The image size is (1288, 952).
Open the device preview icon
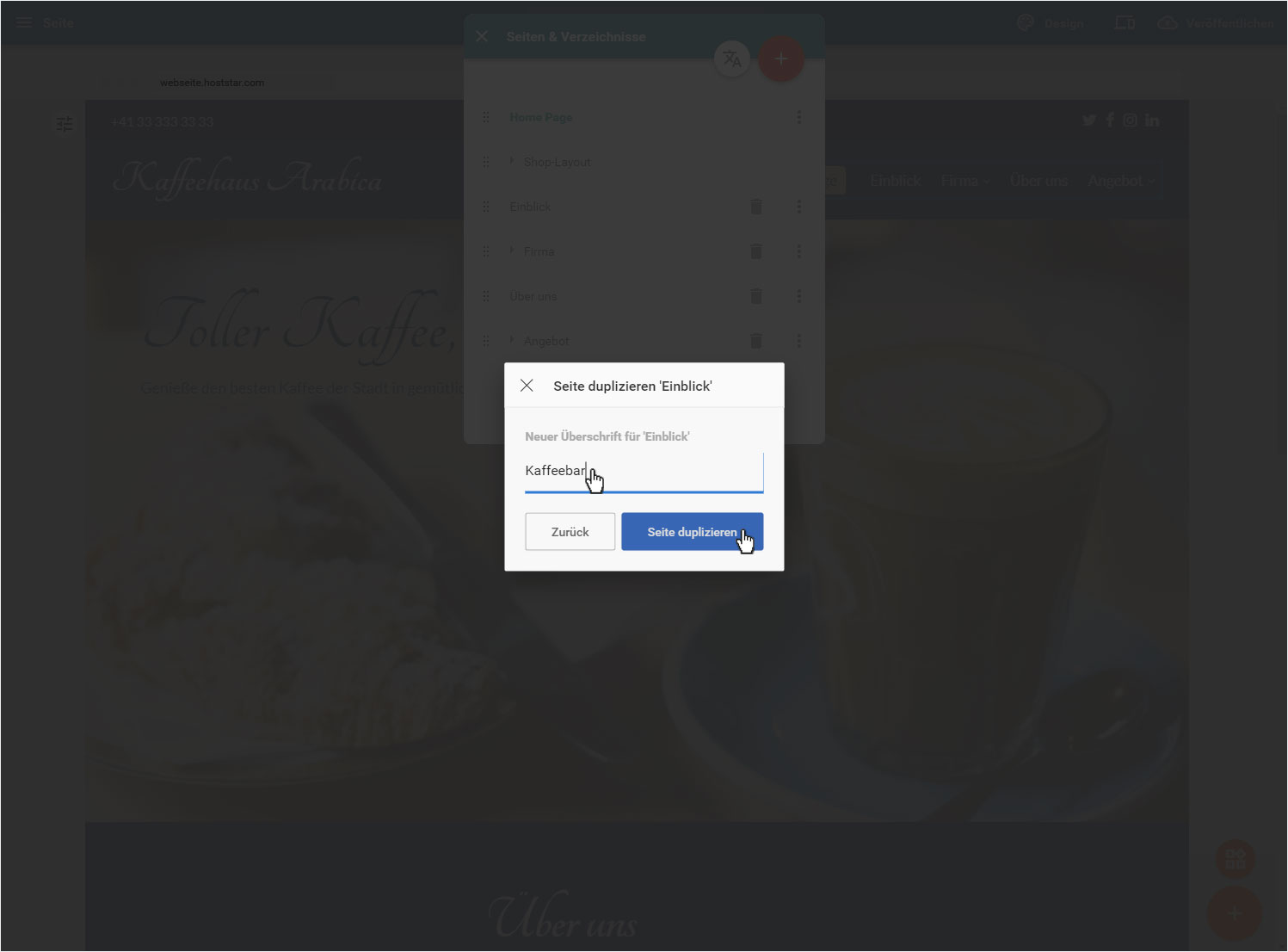1125,23
